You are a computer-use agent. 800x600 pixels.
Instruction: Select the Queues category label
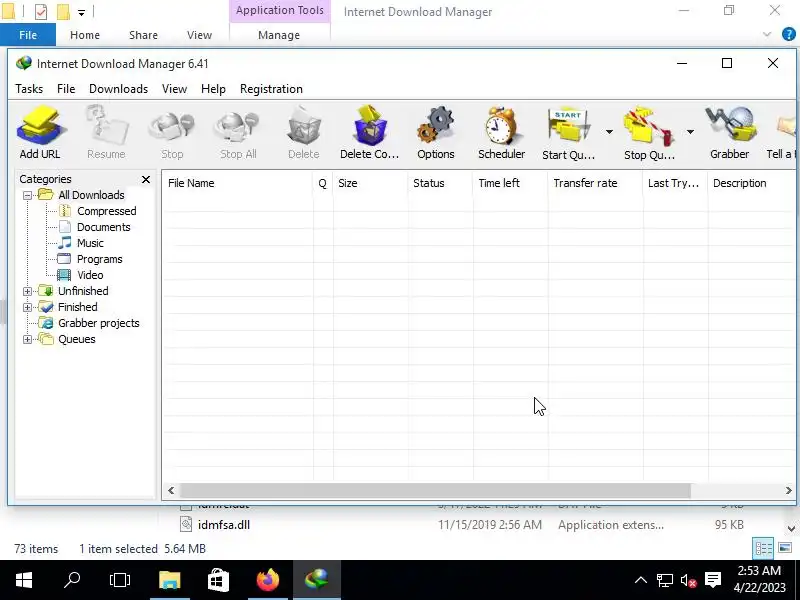(x=77, y=339)
